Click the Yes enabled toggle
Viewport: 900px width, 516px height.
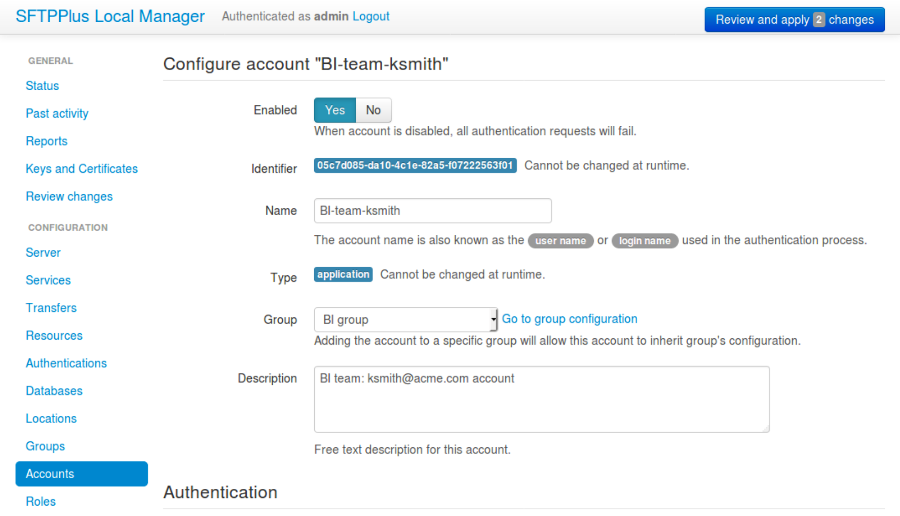click(x=335, y=110)
